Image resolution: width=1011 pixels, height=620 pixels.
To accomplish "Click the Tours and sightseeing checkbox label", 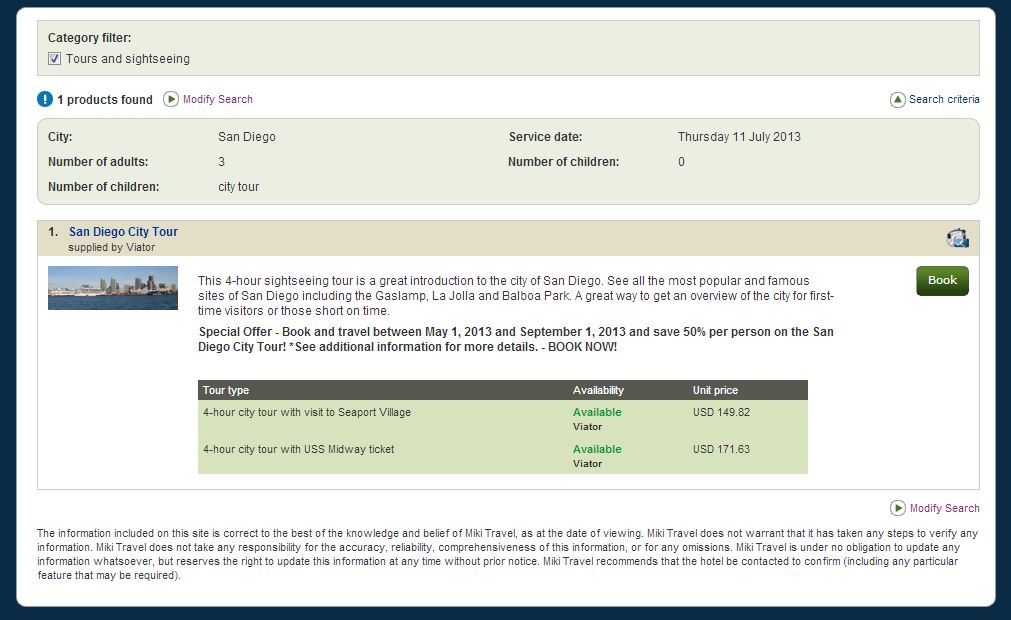I will [x=127, y=59].
